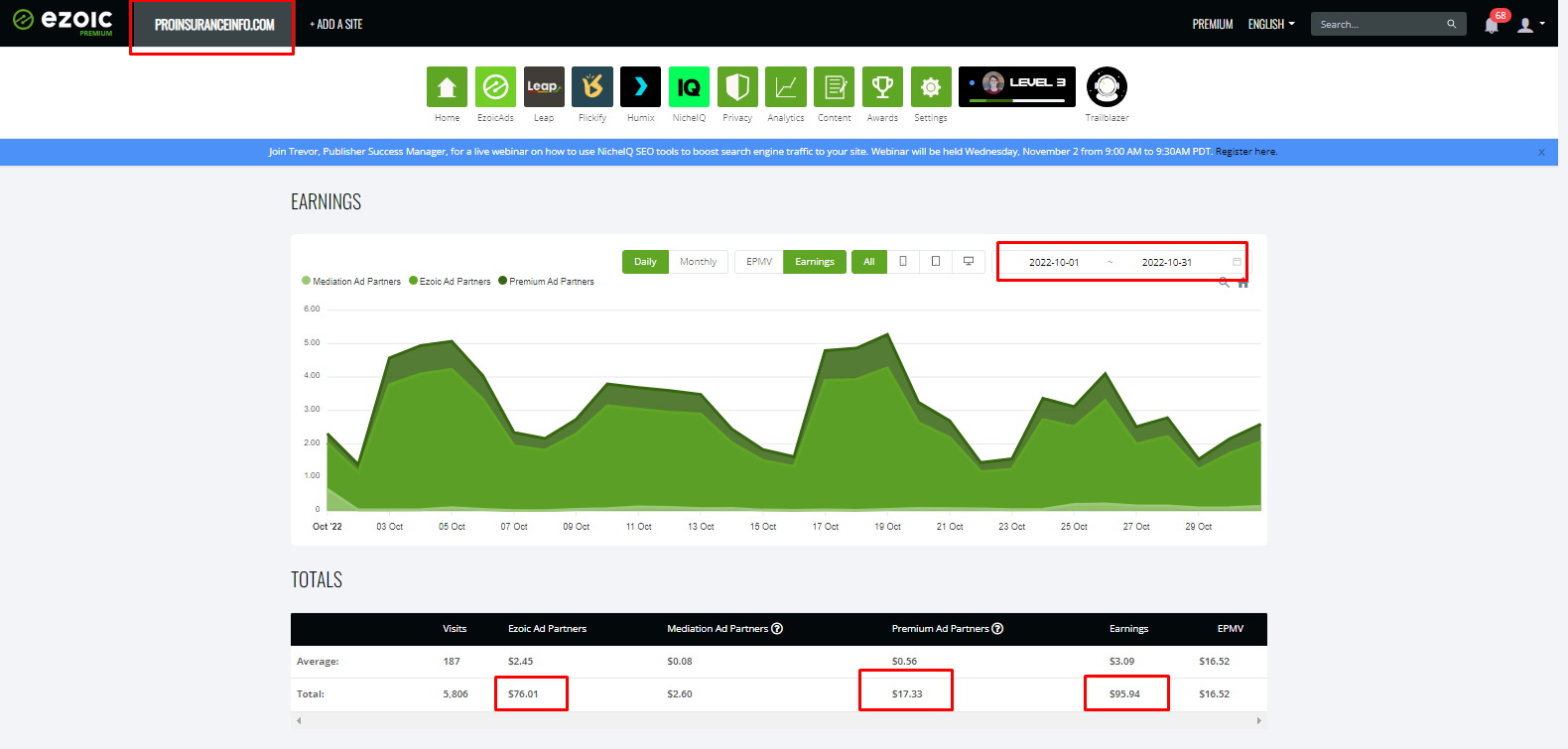This screenshot has width=1568, height=749.
Task: Filter chart by desktop device
Action: (x=968, y=261)
